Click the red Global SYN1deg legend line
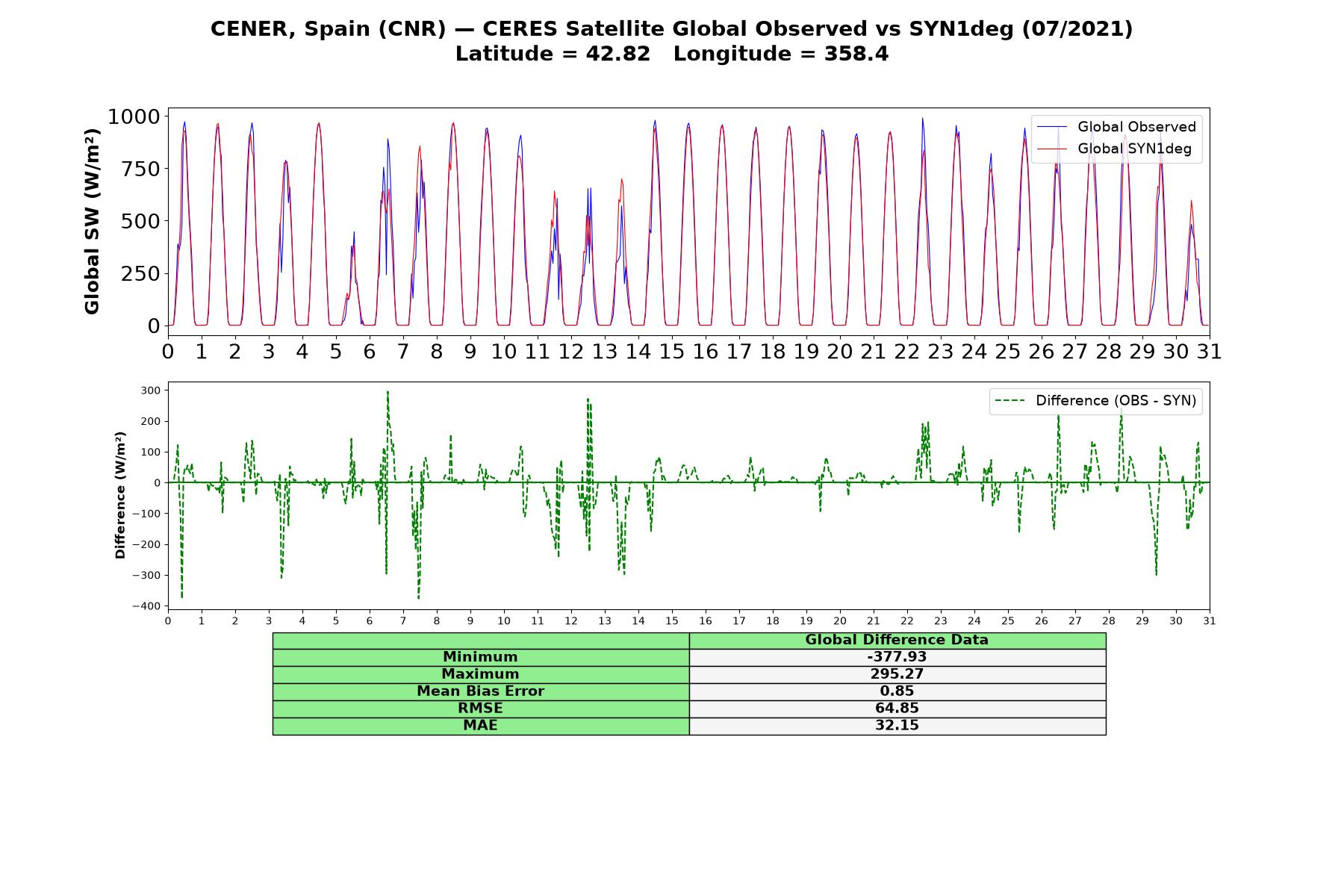Viewport: 1344px width, 896px height. (1053, 149)
